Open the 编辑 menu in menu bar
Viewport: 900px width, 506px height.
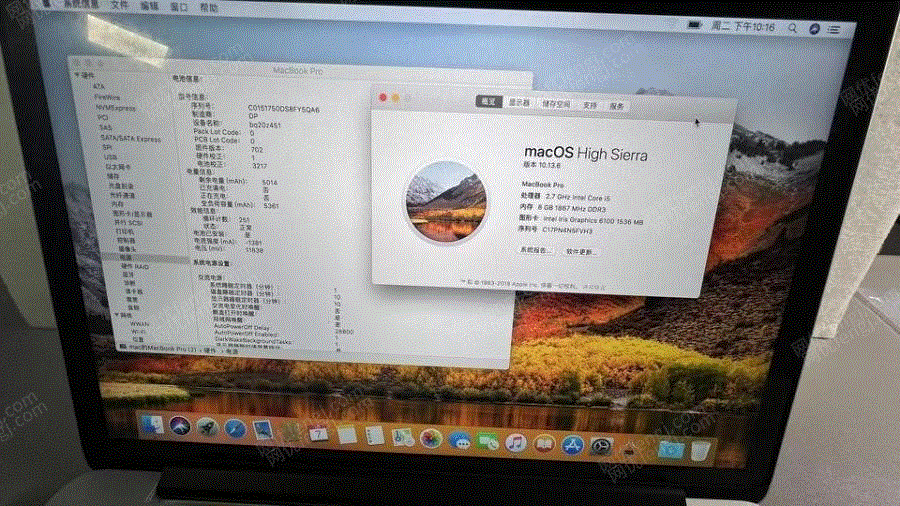tap(149, 5)
